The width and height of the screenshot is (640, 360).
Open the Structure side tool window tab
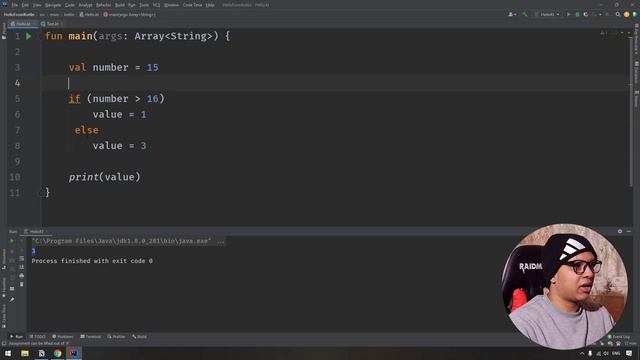4,259
